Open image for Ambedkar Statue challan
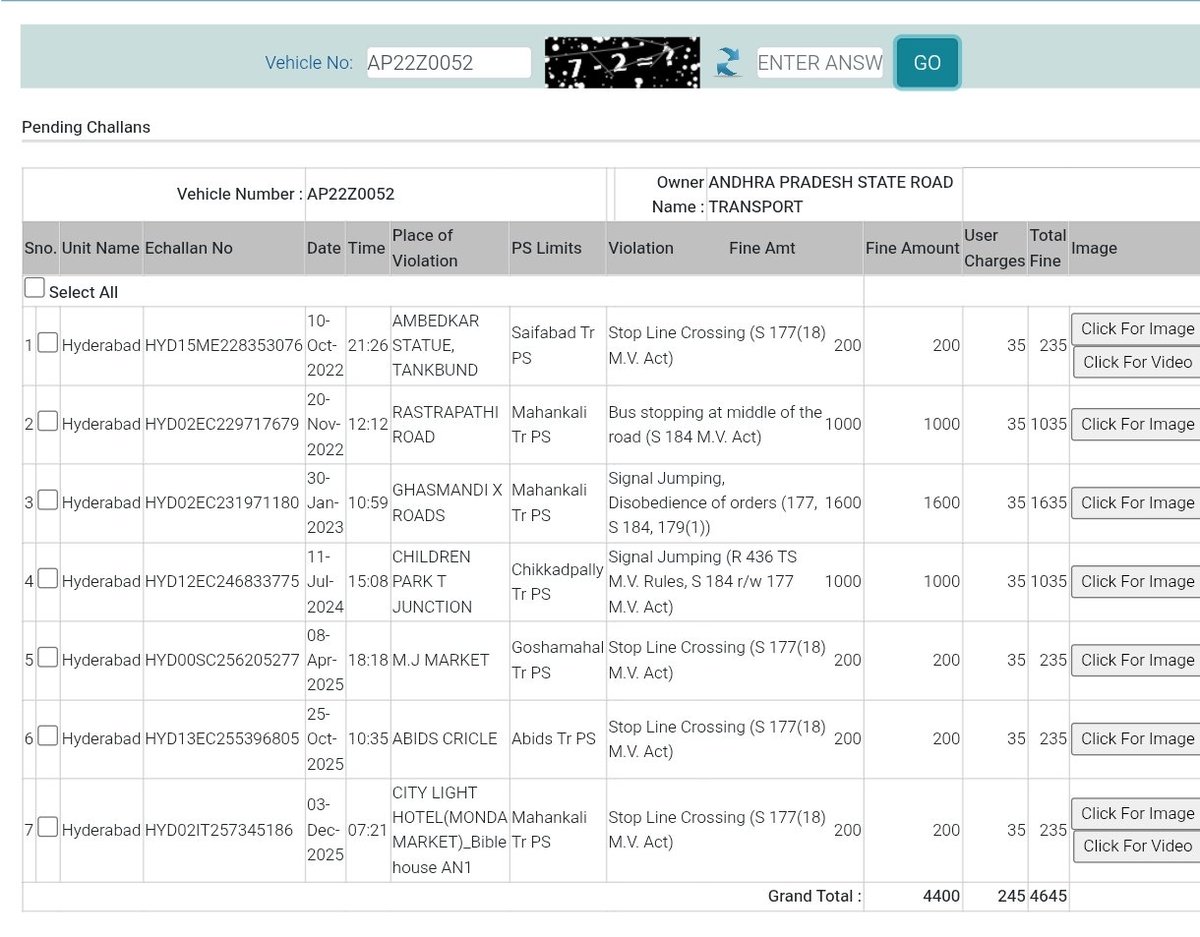1200x937 pixels. tap(1137, 328)
